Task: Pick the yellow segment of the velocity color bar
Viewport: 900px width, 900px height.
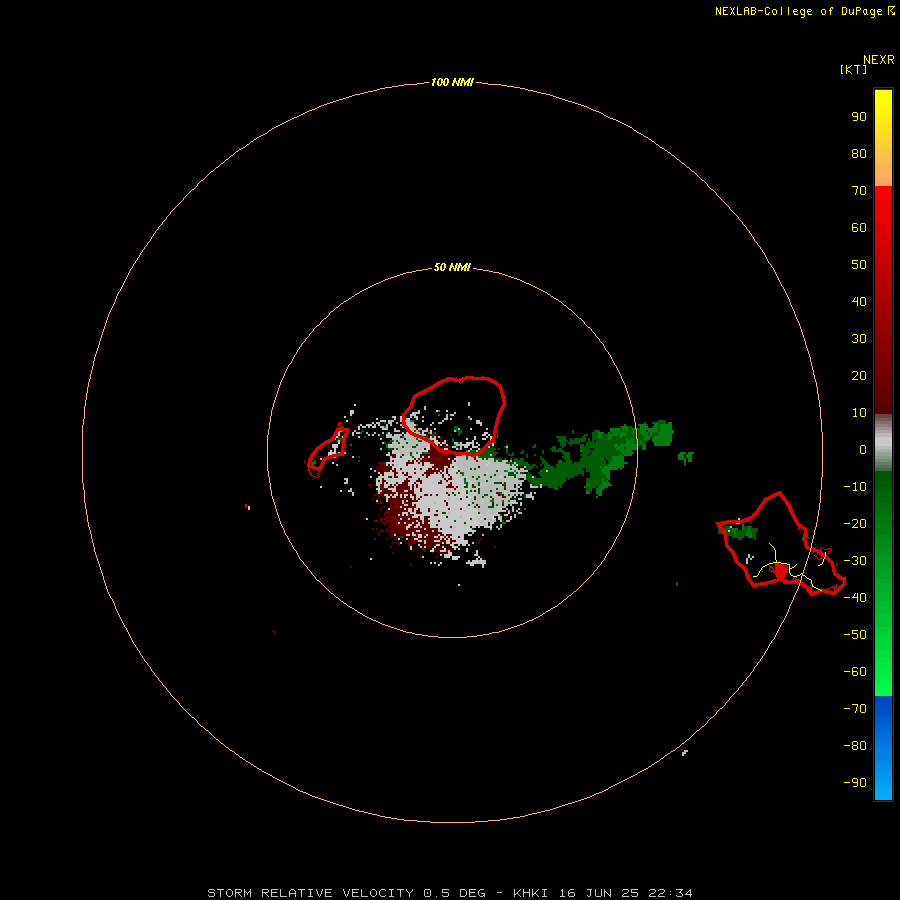Action: (x=883, y=109)
